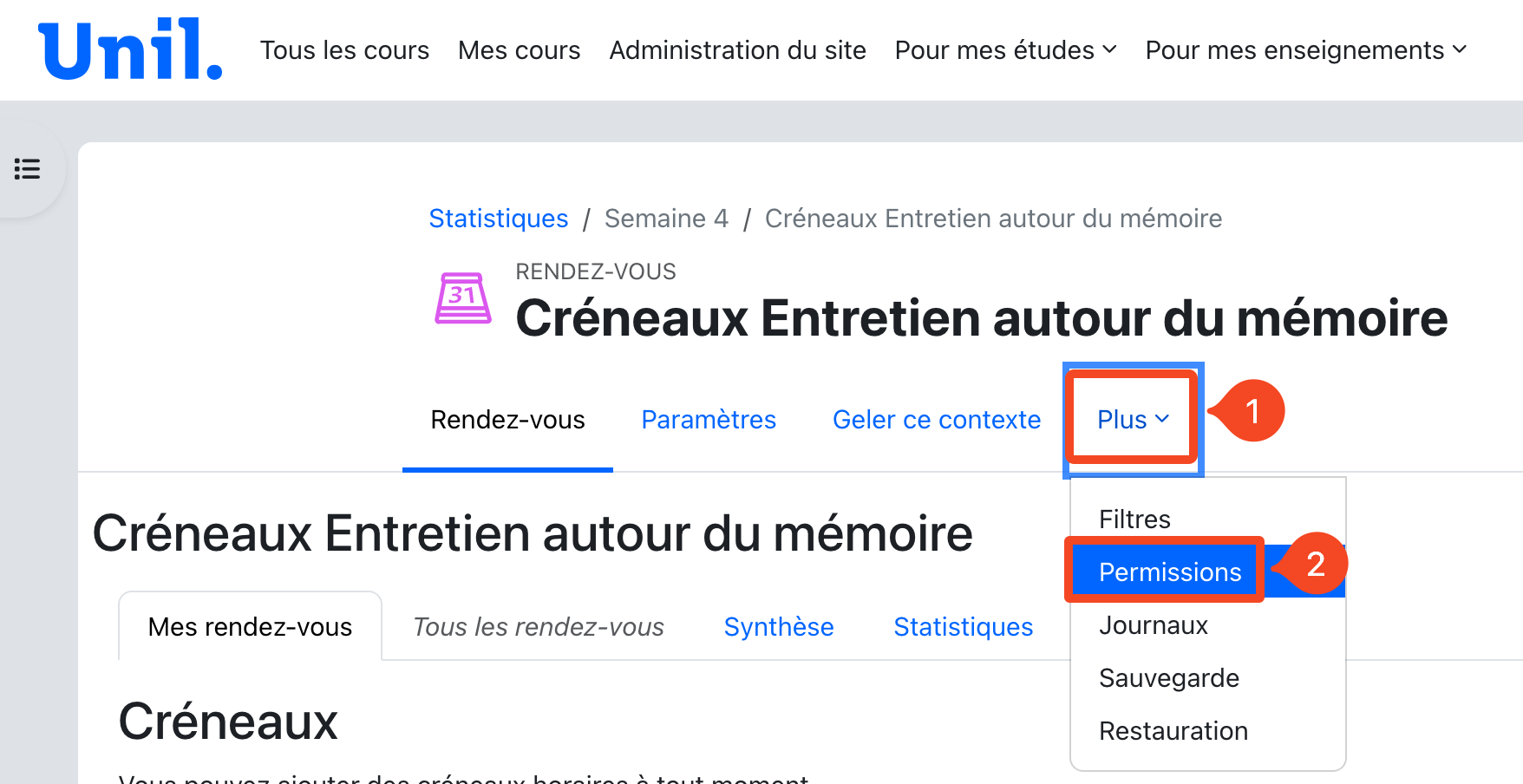This screenshot has width=1523, height=784.
Task: Toggle the Plus dropdown menu
Action: coord(1133,420)
